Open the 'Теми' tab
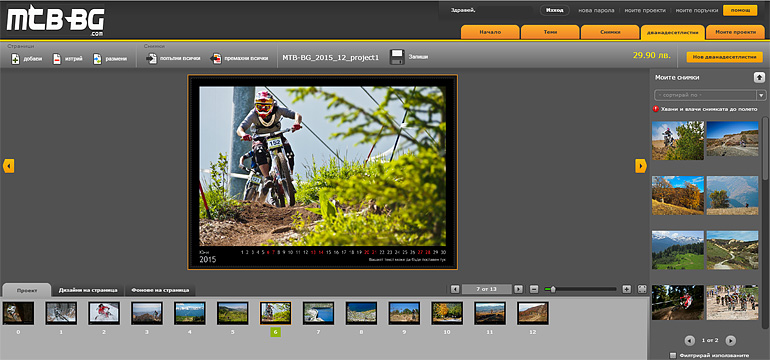This screenshot has height=360, width=770. [x=550, y=32]
